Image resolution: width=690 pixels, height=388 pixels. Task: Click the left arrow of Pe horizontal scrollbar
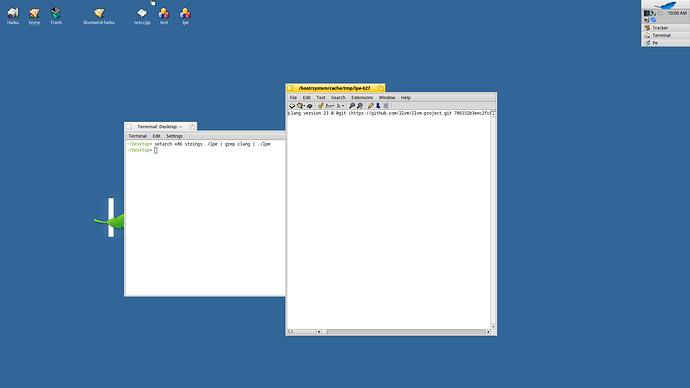point(319,332)
